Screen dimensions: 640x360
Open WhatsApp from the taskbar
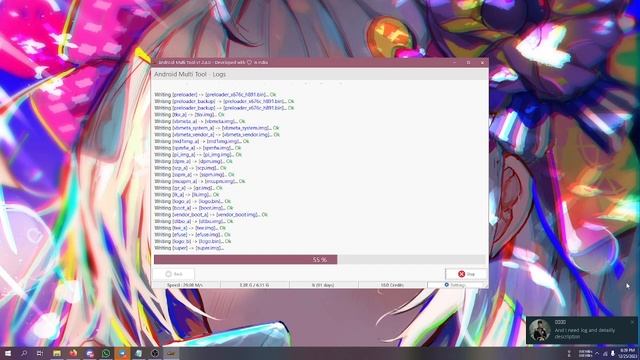point(106,353)
